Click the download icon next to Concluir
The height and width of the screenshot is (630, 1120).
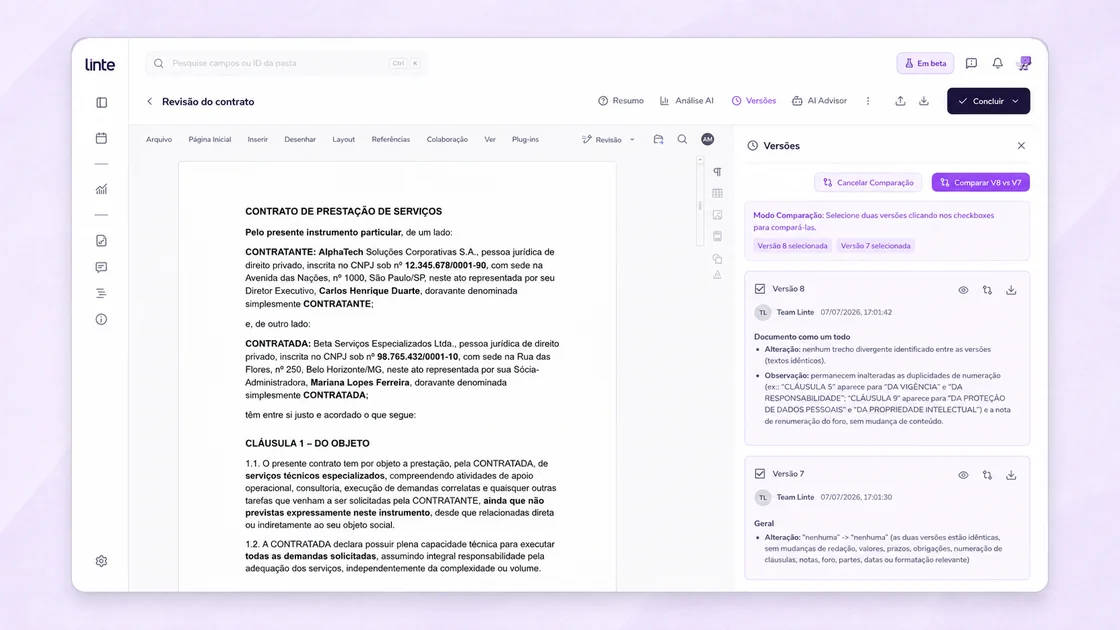[924, 101]
